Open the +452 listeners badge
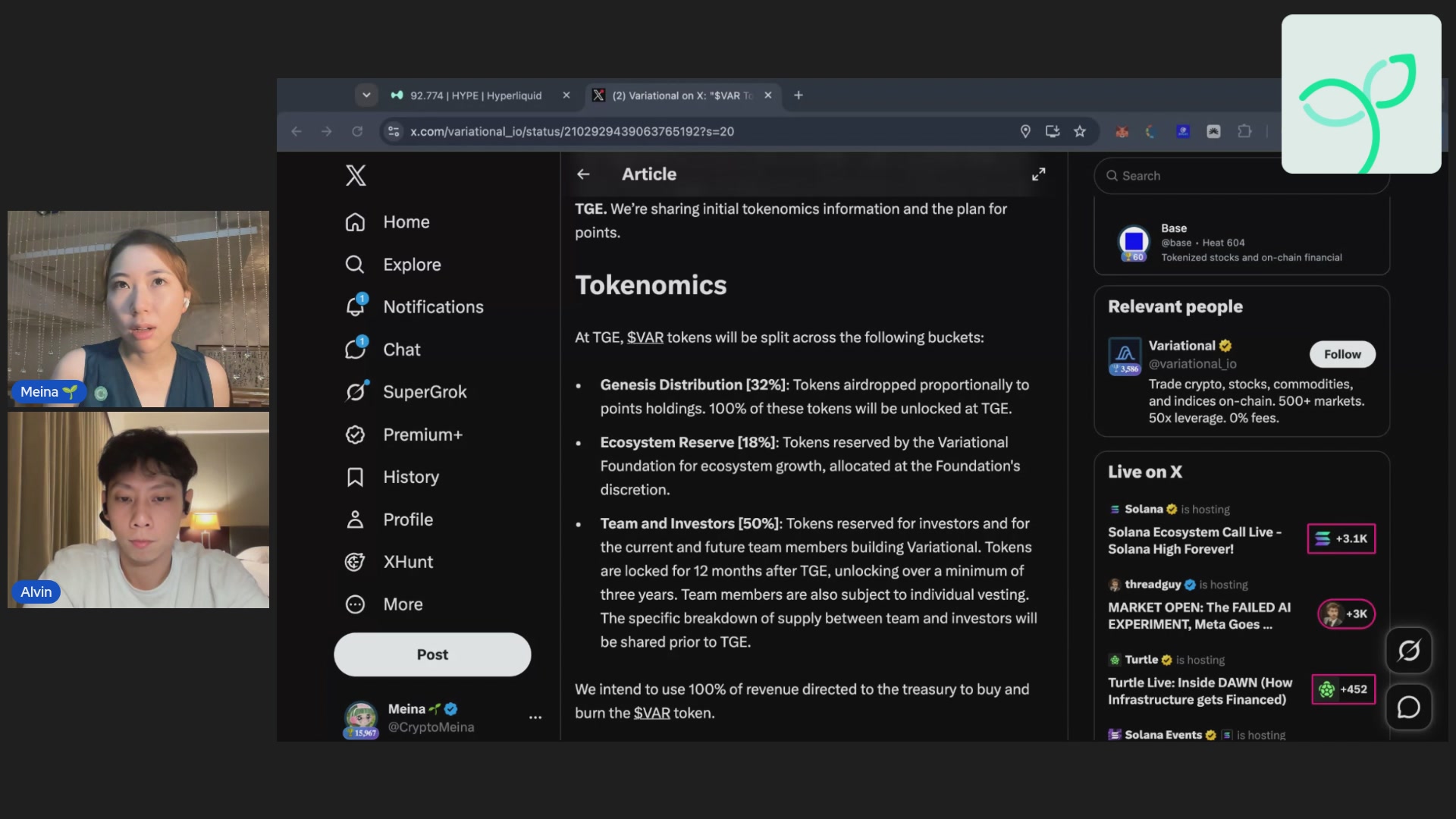 (1343, 689)
